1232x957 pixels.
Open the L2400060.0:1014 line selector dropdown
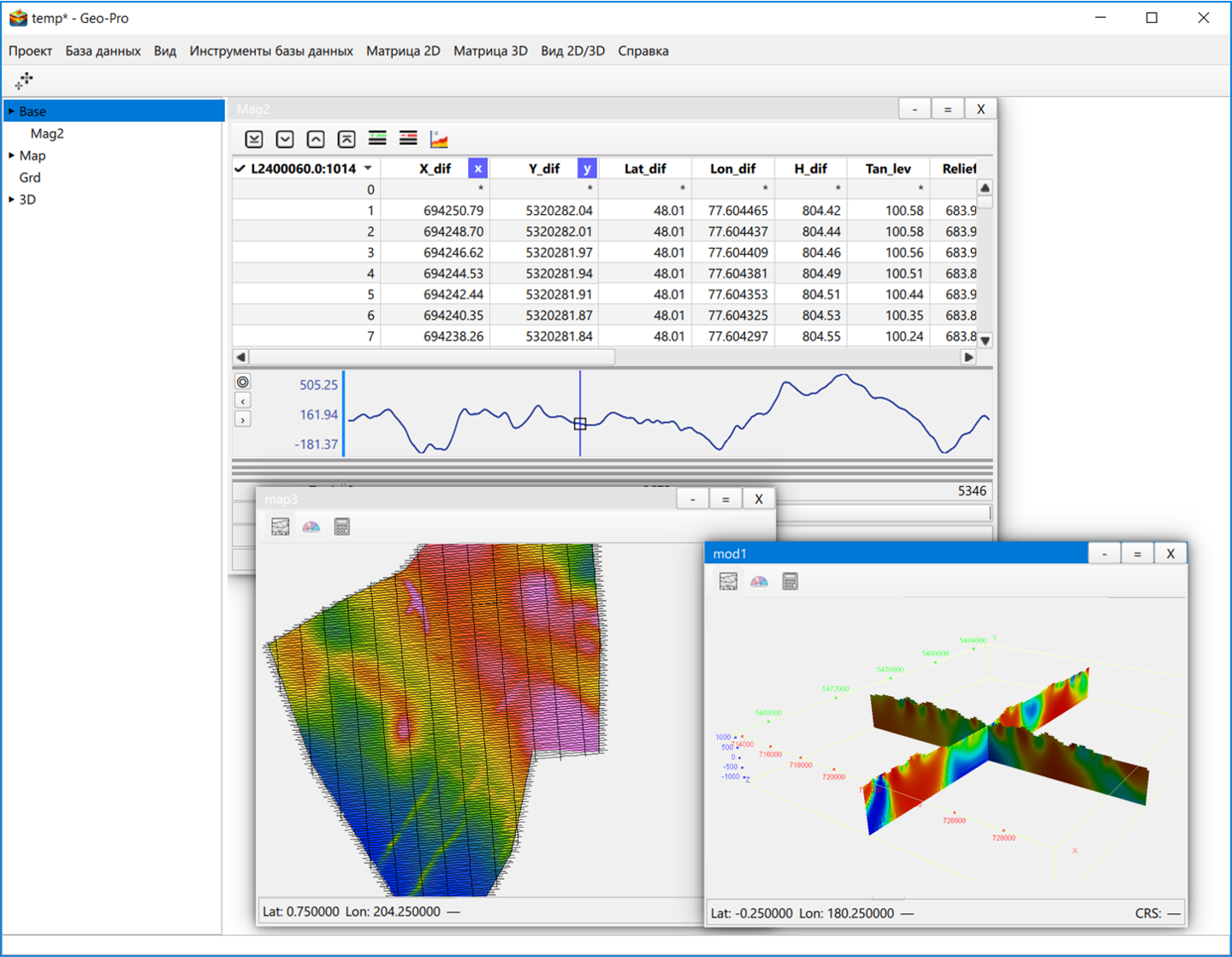(368, 169)
